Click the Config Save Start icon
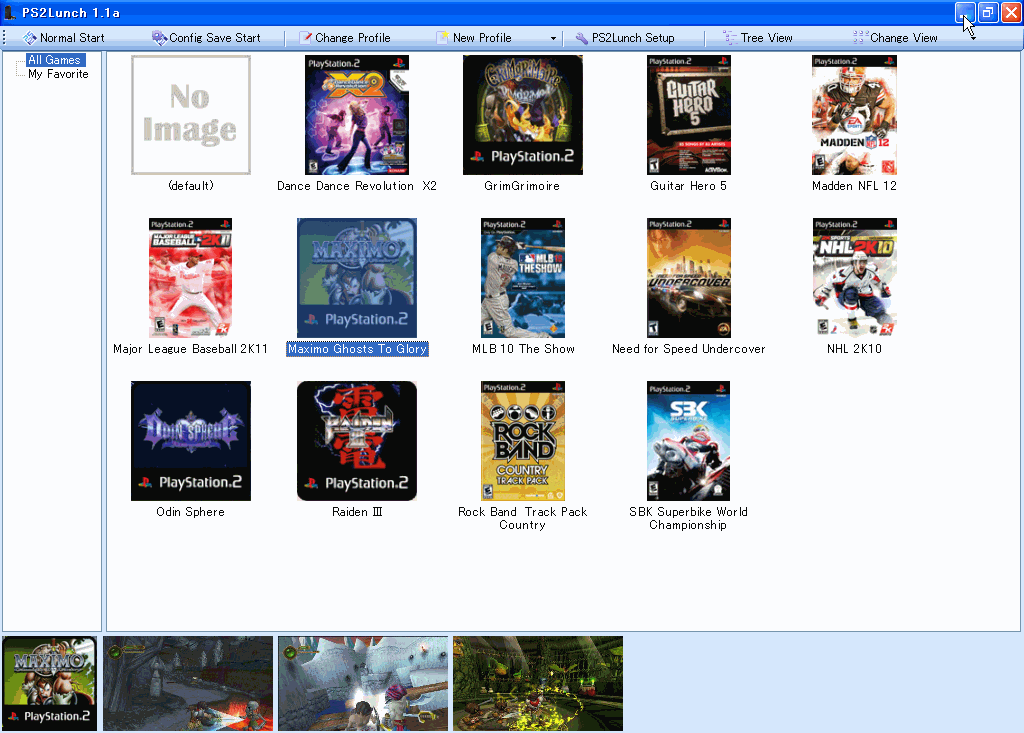Image resolution: width=1024 pixels, height=733 pixels. (159, 38)
